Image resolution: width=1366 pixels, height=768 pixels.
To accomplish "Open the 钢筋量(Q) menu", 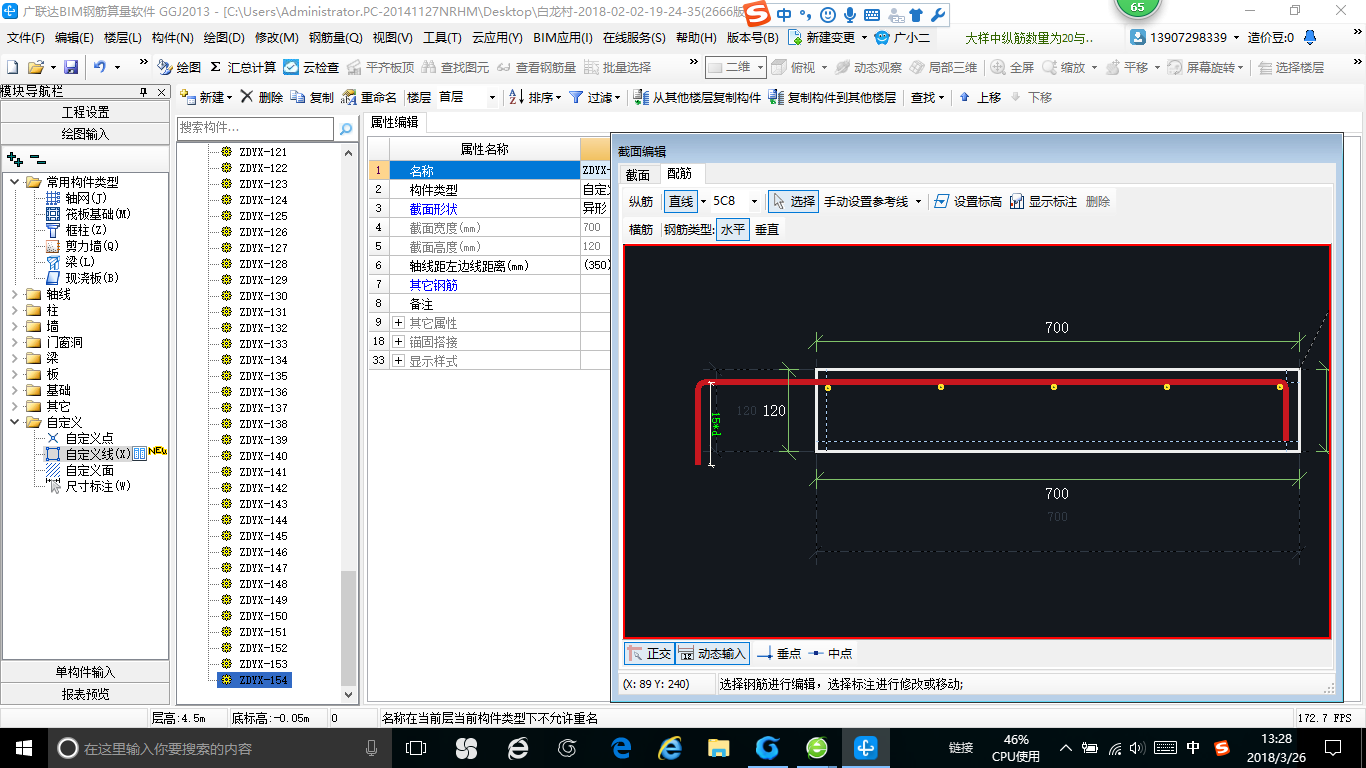I will click(335, 37).
